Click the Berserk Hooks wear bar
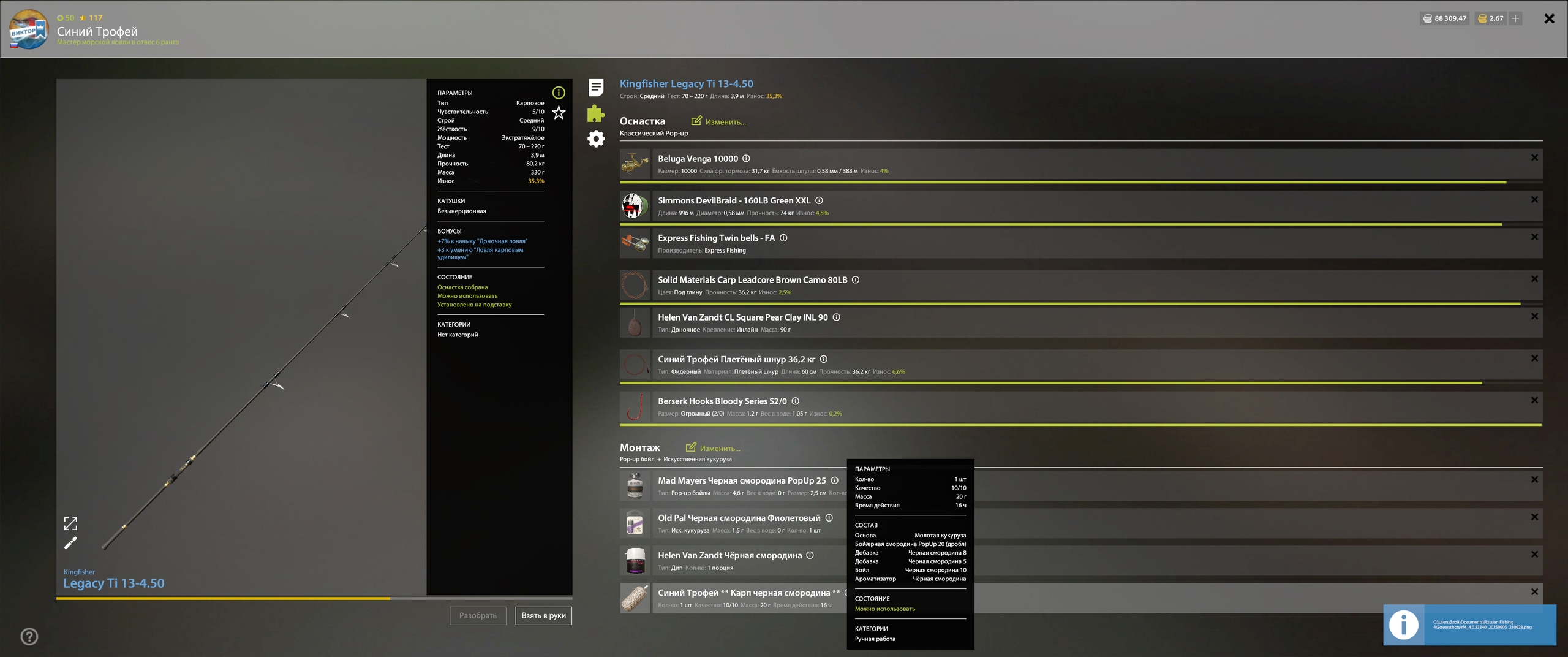Screen dimensions: 1568x657 pos(1081,425)
